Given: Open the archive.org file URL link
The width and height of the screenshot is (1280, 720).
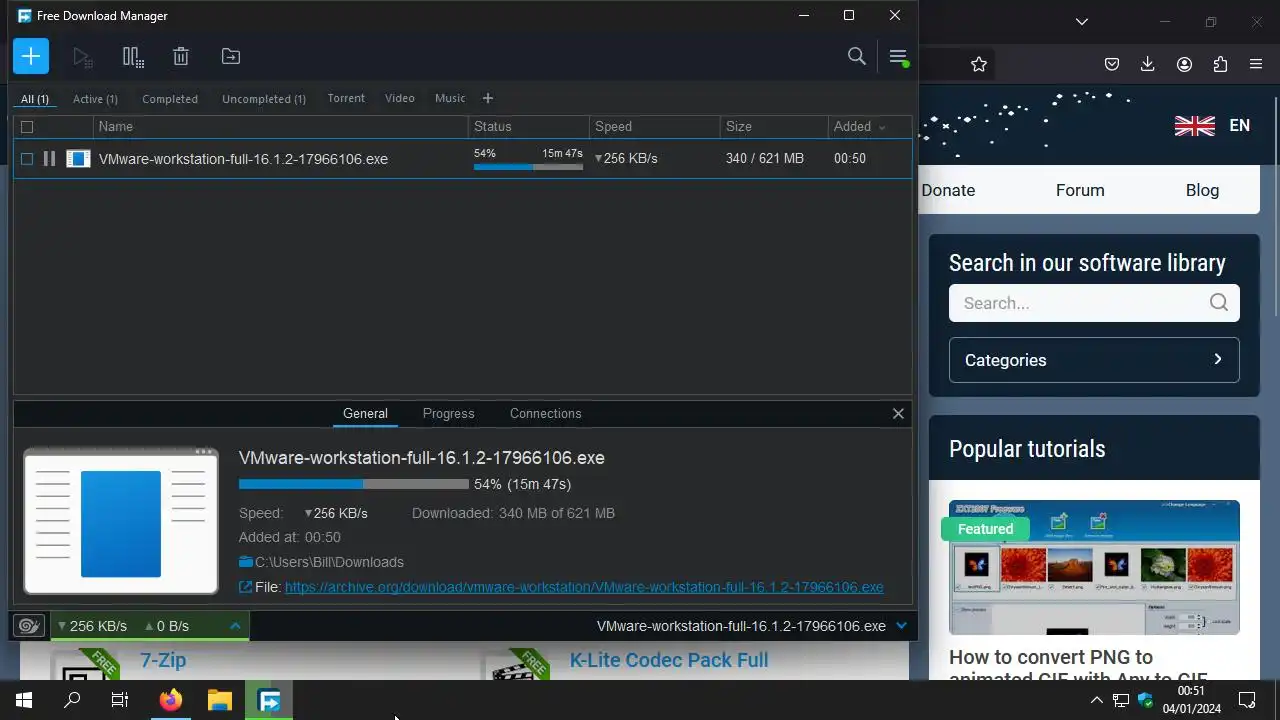Looking at the screenshot, I should [584, 587].
